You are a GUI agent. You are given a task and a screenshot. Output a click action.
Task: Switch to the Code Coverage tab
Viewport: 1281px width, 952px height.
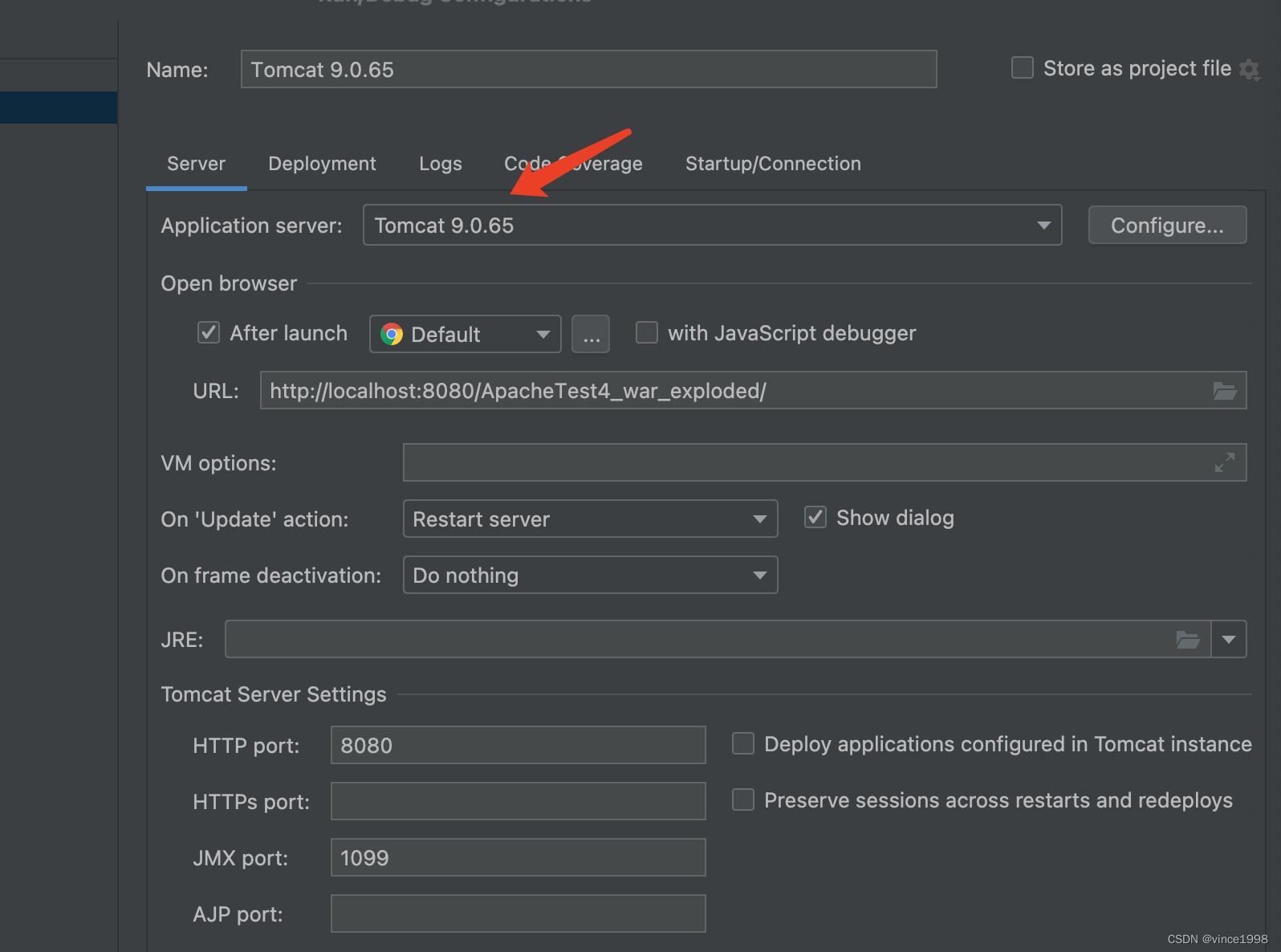(x=573, y=164)
